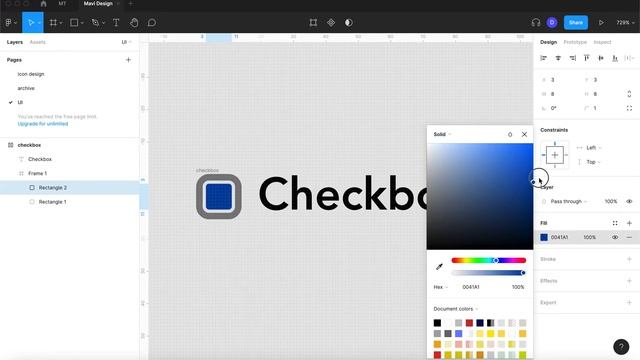Add an export setting with plus

[629, 302]
